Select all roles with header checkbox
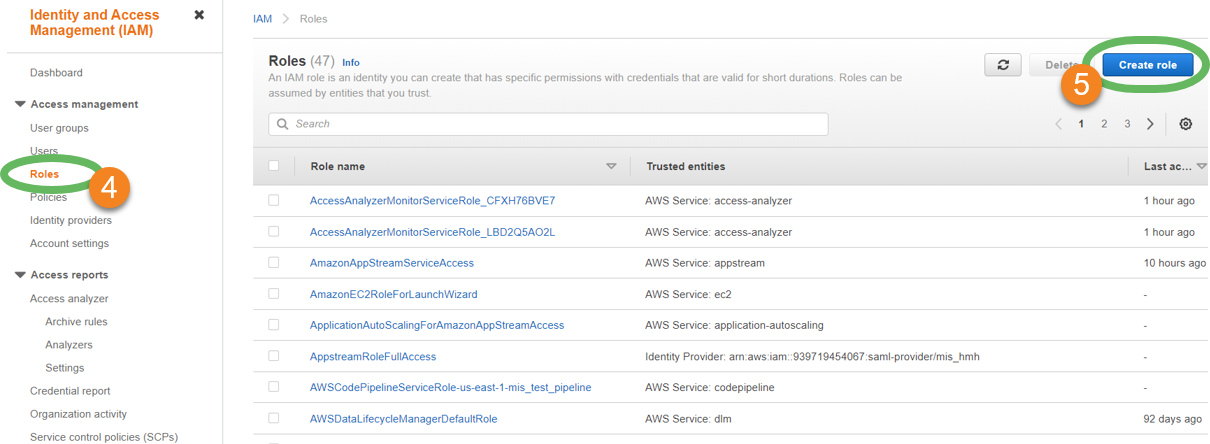Image resolution: width=1210 pixels, height=444 pixels. tap(274, 166)
